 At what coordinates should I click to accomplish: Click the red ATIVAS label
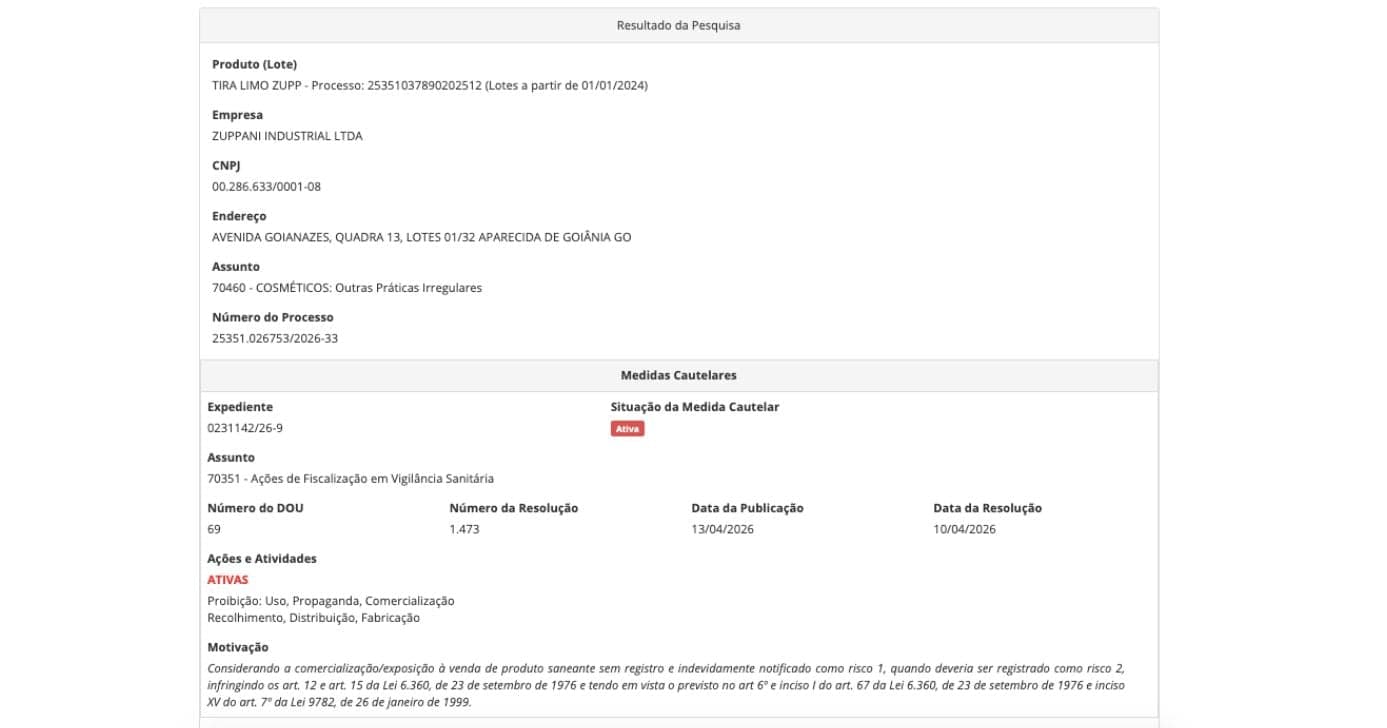pyautogui.click(x=228, y=580)
